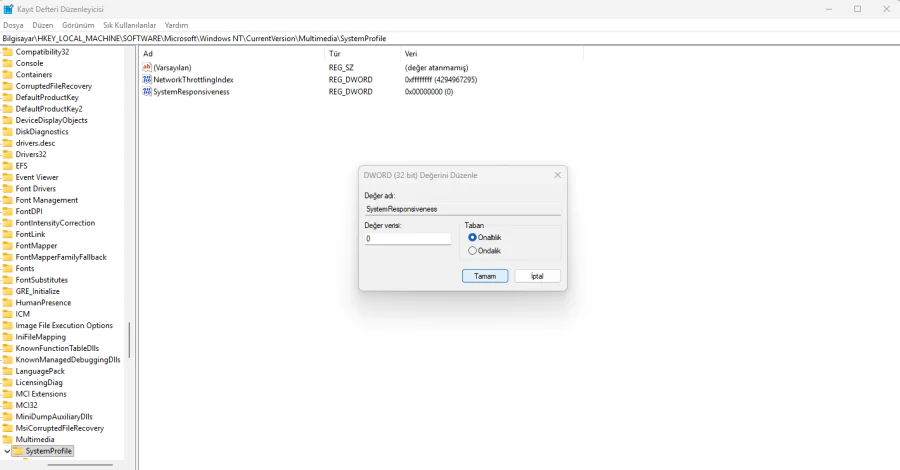
Task: Select the DeviceDisplayObjects folder icon
Action: tap(7, 120)
